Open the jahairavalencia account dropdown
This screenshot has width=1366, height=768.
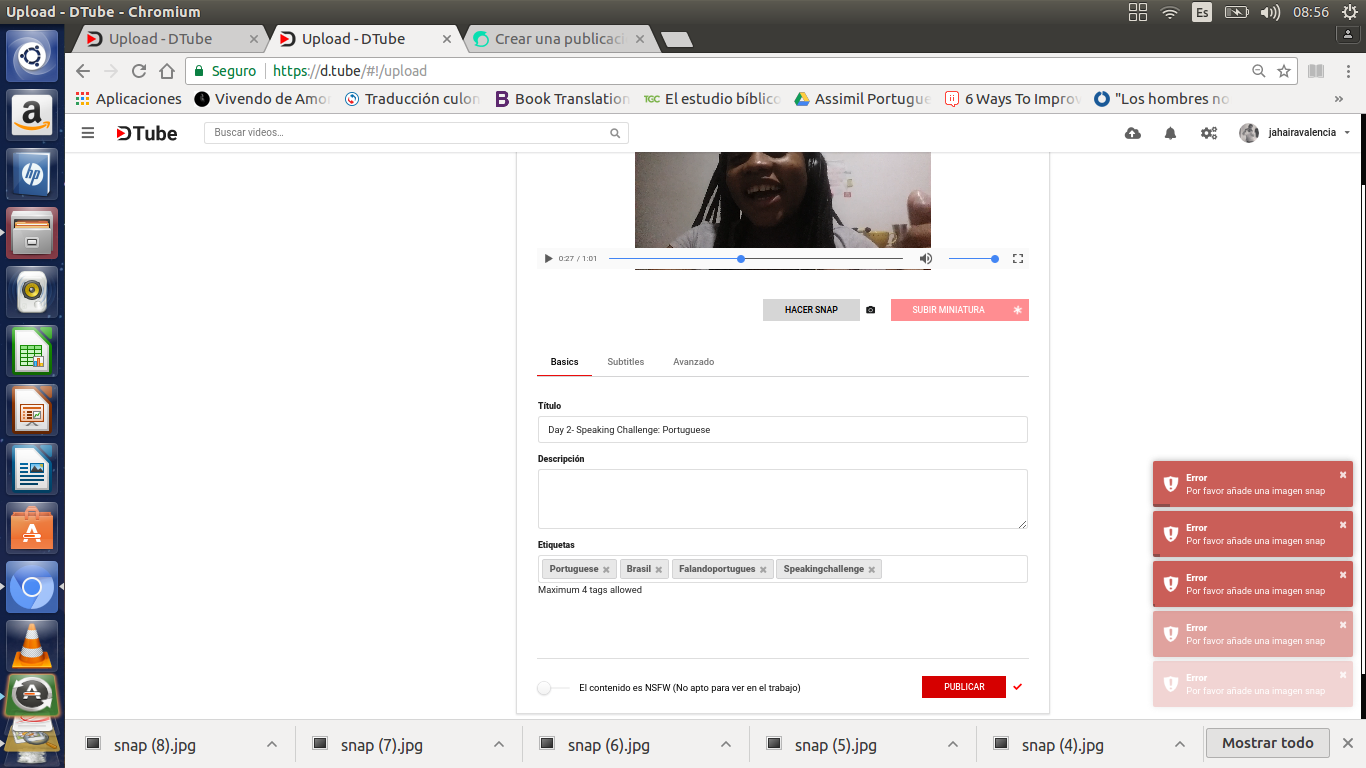point(1295,133)
